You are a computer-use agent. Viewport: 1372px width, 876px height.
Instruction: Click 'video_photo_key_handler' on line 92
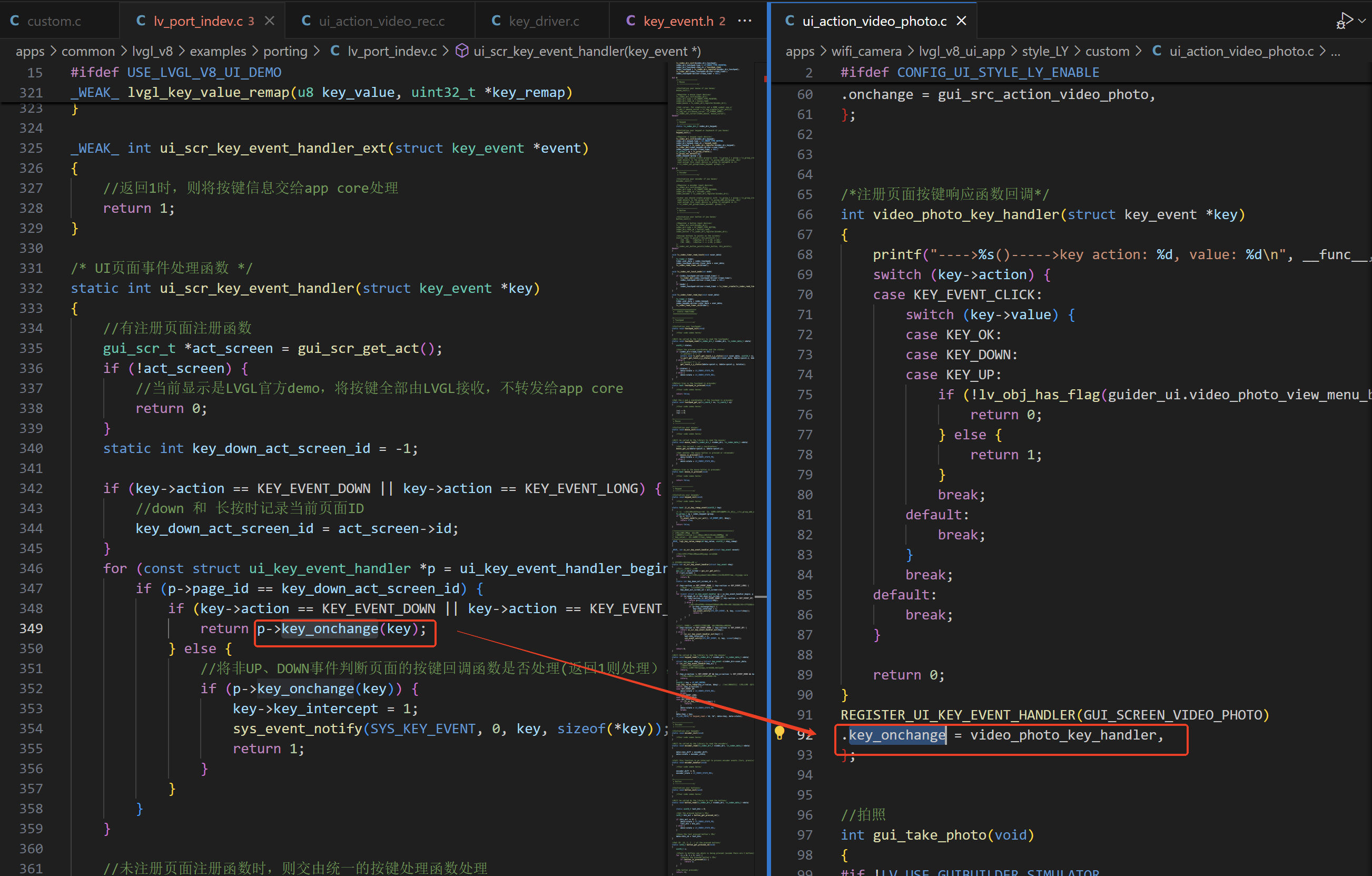pos(1063,735)
